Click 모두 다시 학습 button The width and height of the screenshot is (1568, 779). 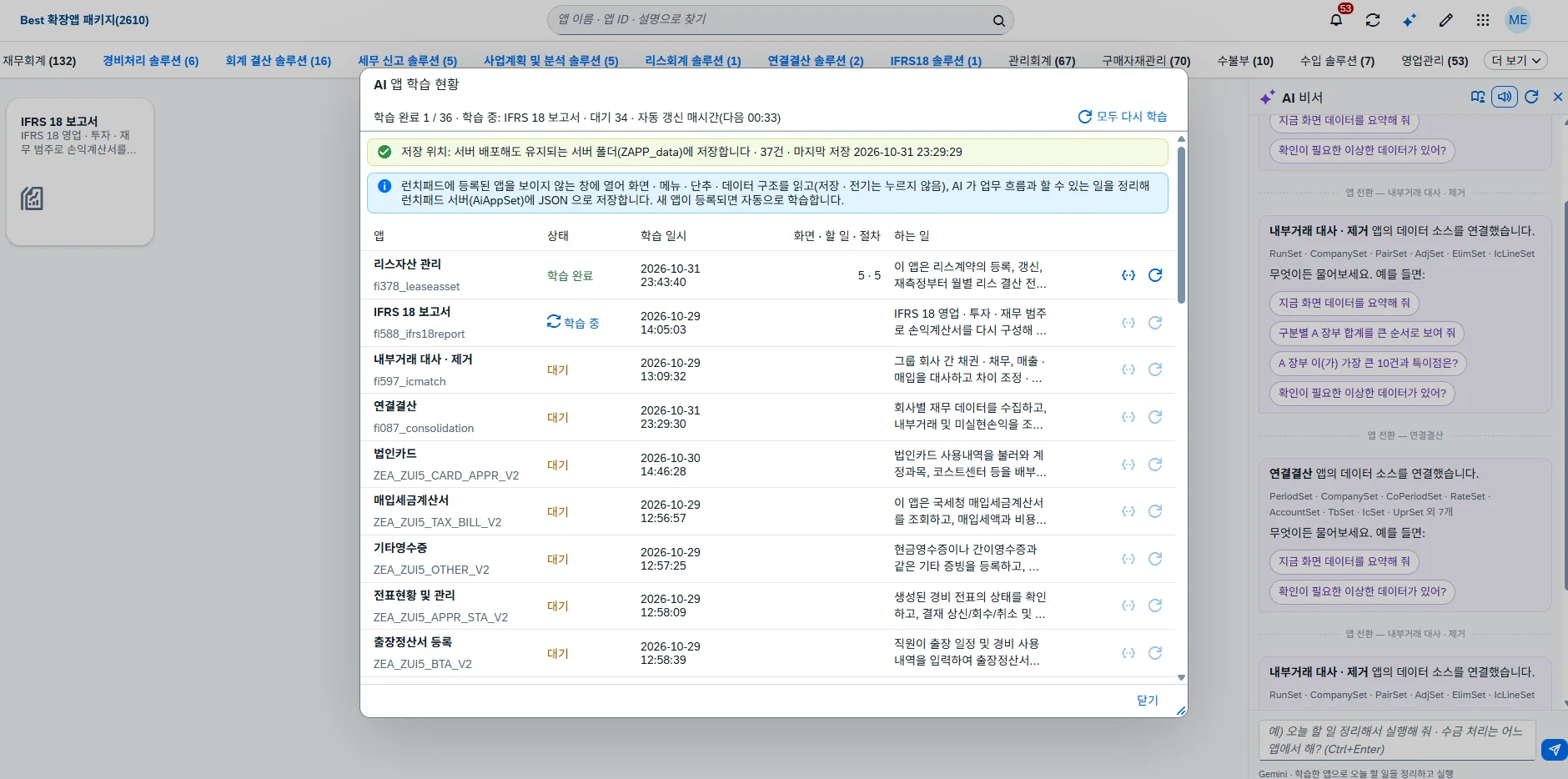tap(1123, 117)
